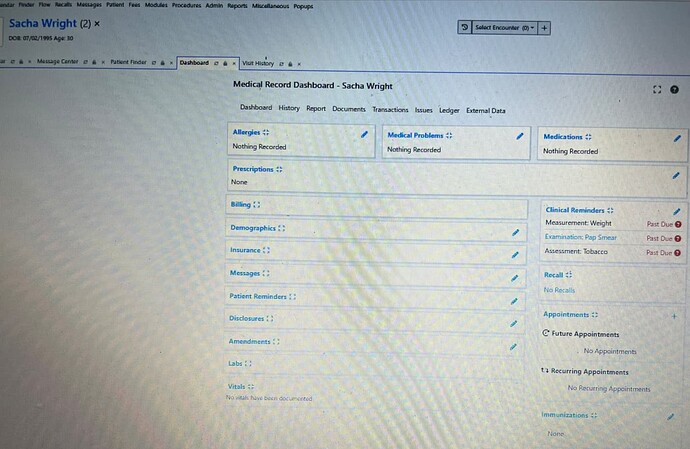Lock the Visit History tab

pyautogui.click(x=290, y=64)
